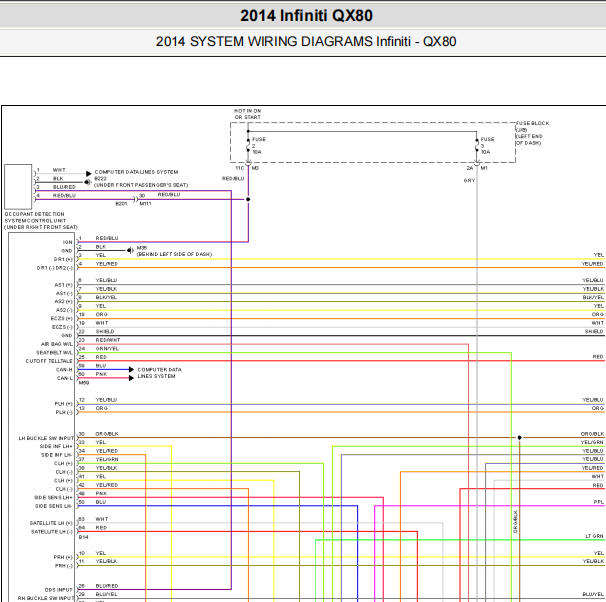This screenshot has height=602, width=606.
Task: Select the 'FUSE 2 10A' fuse label
Action: click(x=259, y=146)
